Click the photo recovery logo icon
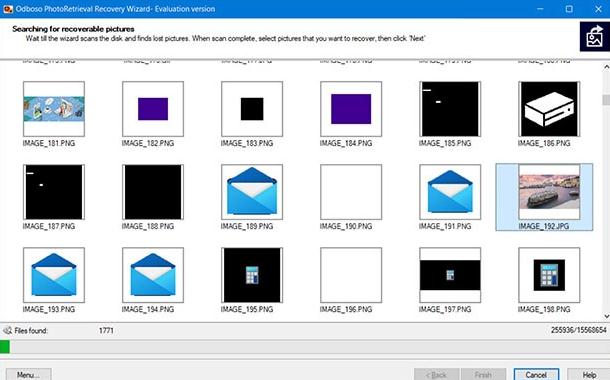This screenshot has height=380, width=610. (x=594, y=37)
